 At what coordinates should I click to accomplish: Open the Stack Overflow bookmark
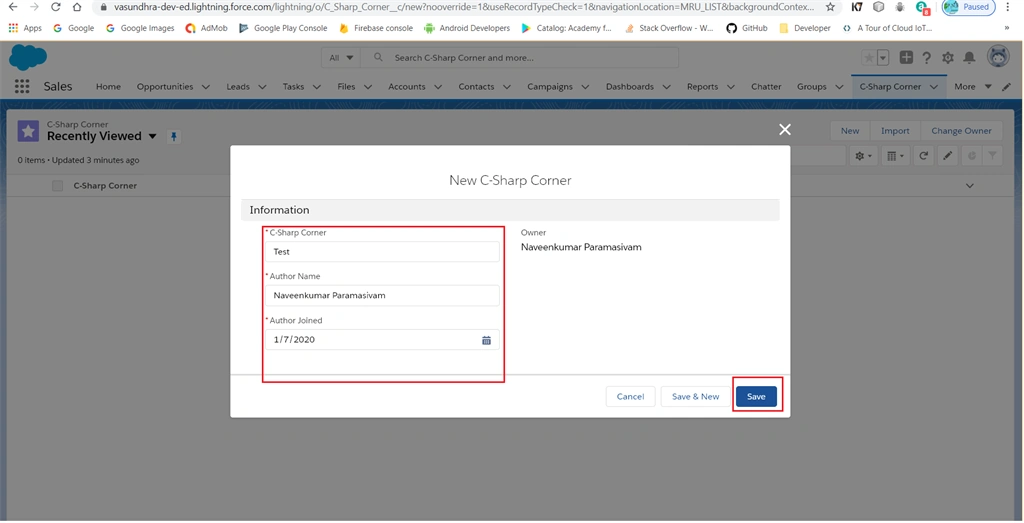[x=669, y=28]
